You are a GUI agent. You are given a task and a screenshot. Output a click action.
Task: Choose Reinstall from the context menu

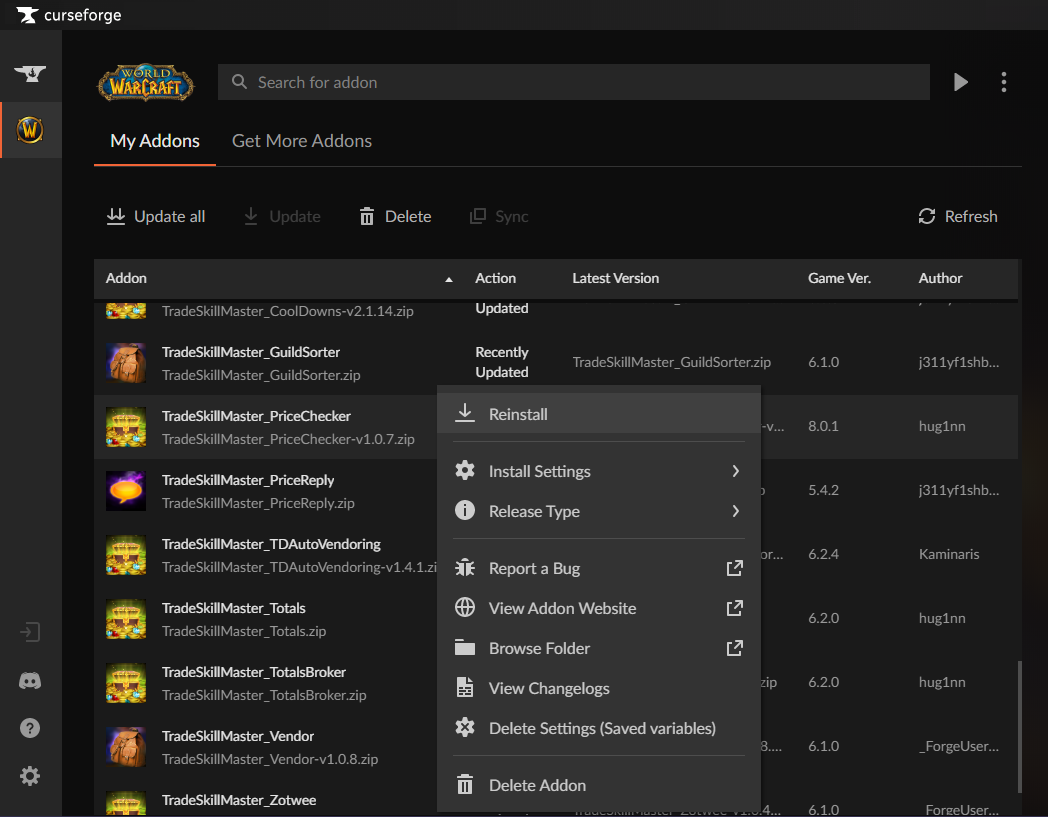599,414
